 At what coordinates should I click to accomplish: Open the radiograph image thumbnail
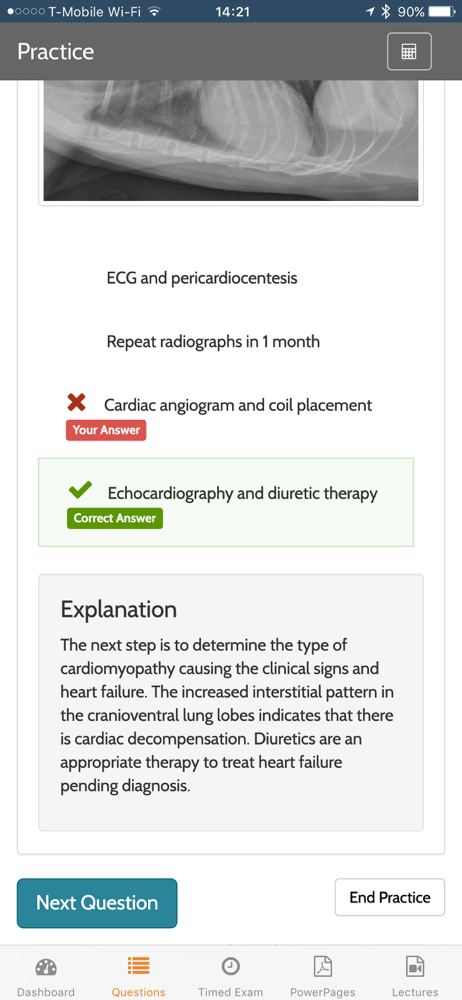[231, 140]
